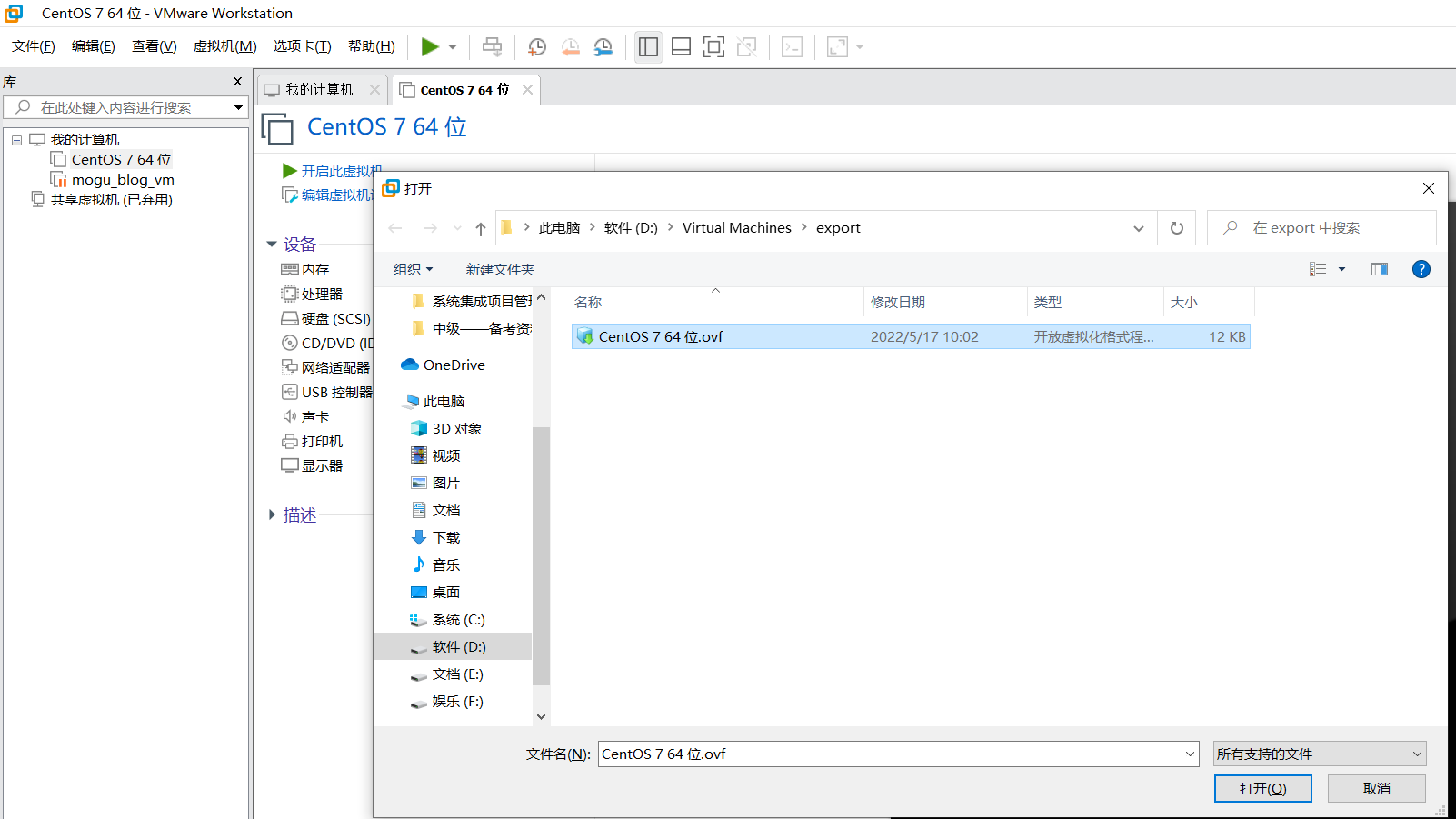Expand the 描述 section

[x=272, y=514]
